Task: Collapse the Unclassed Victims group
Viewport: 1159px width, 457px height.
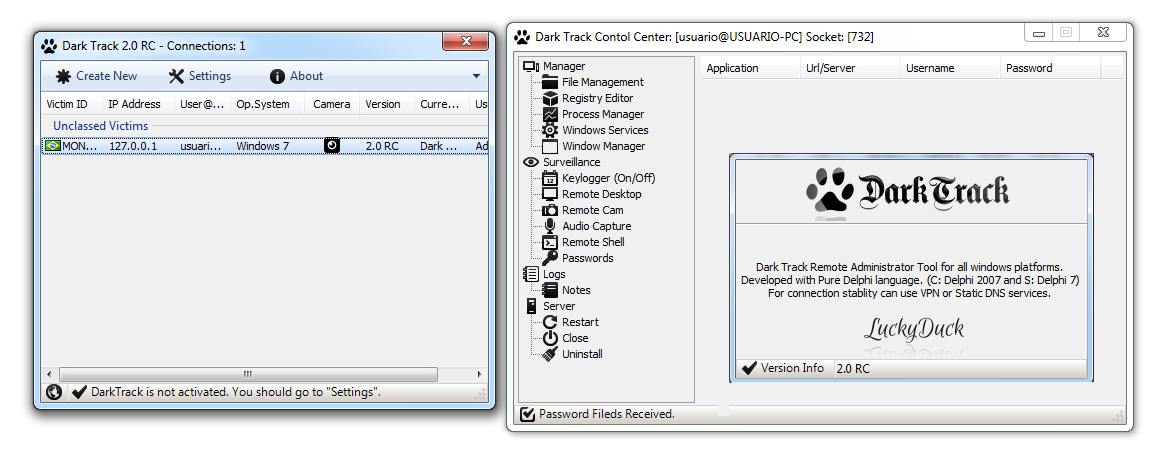Action: pos(101,126)
